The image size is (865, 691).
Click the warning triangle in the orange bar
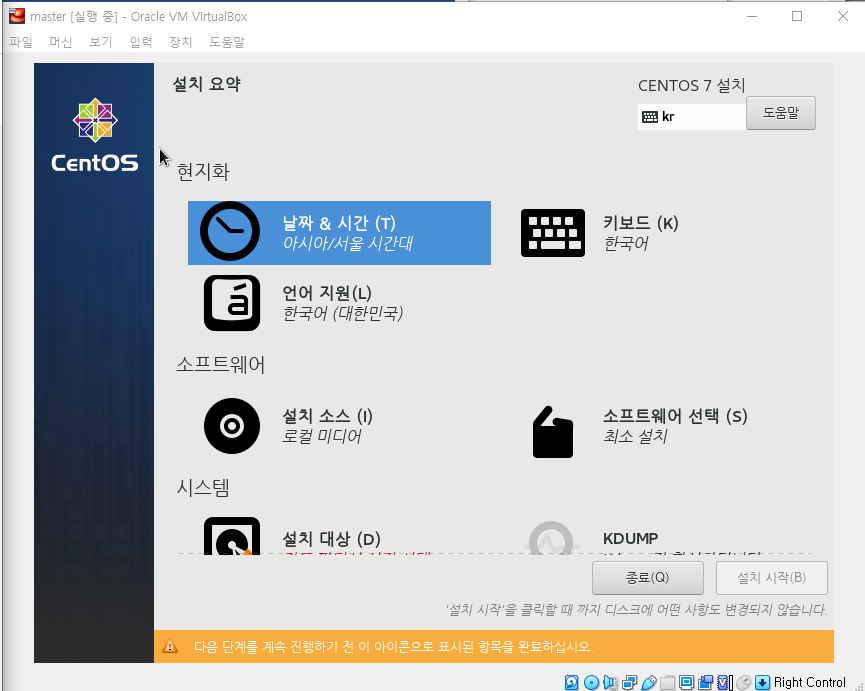(x=170, y=646)
